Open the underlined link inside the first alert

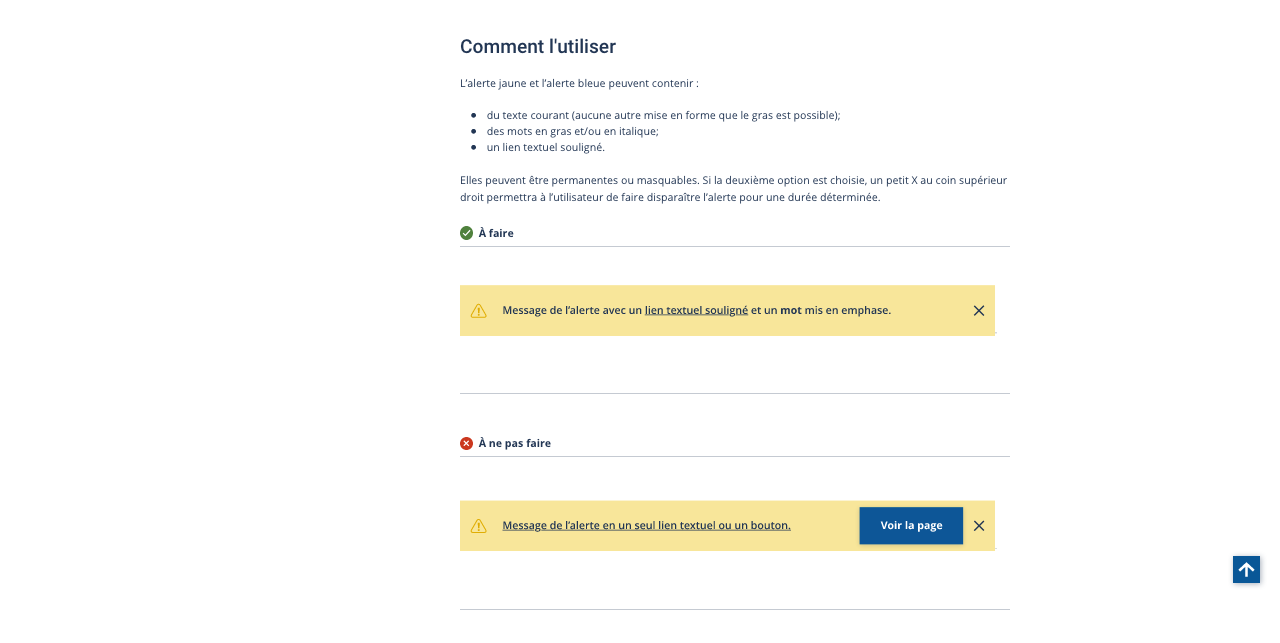(x=696, y=311)
